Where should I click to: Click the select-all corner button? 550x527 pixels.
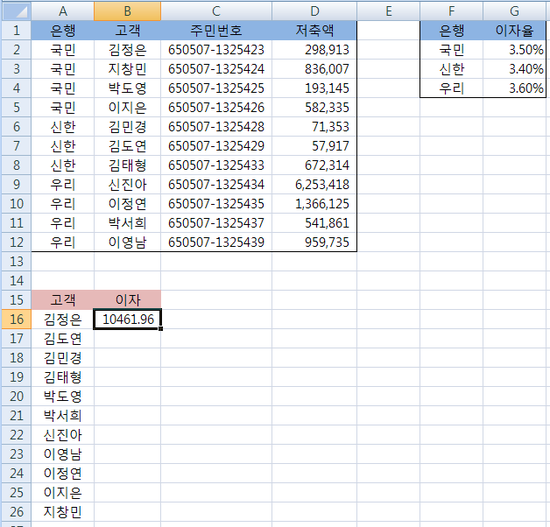click(x=16, y=11)
